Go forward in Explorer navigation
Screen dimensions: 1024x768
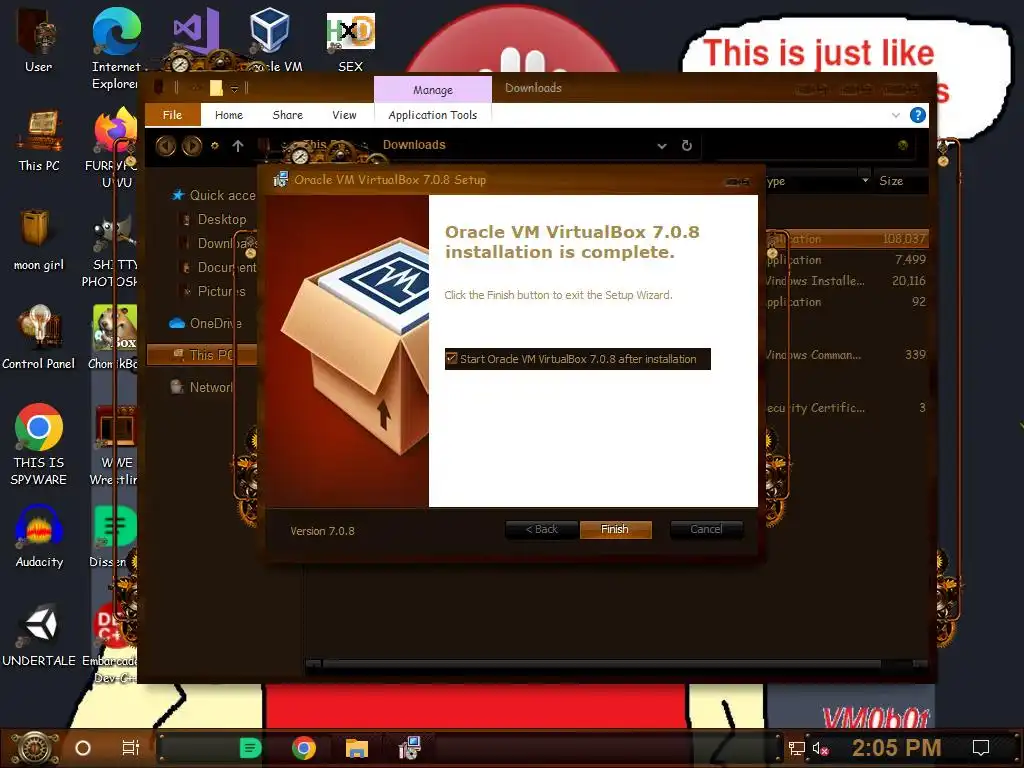coord(192,146)
